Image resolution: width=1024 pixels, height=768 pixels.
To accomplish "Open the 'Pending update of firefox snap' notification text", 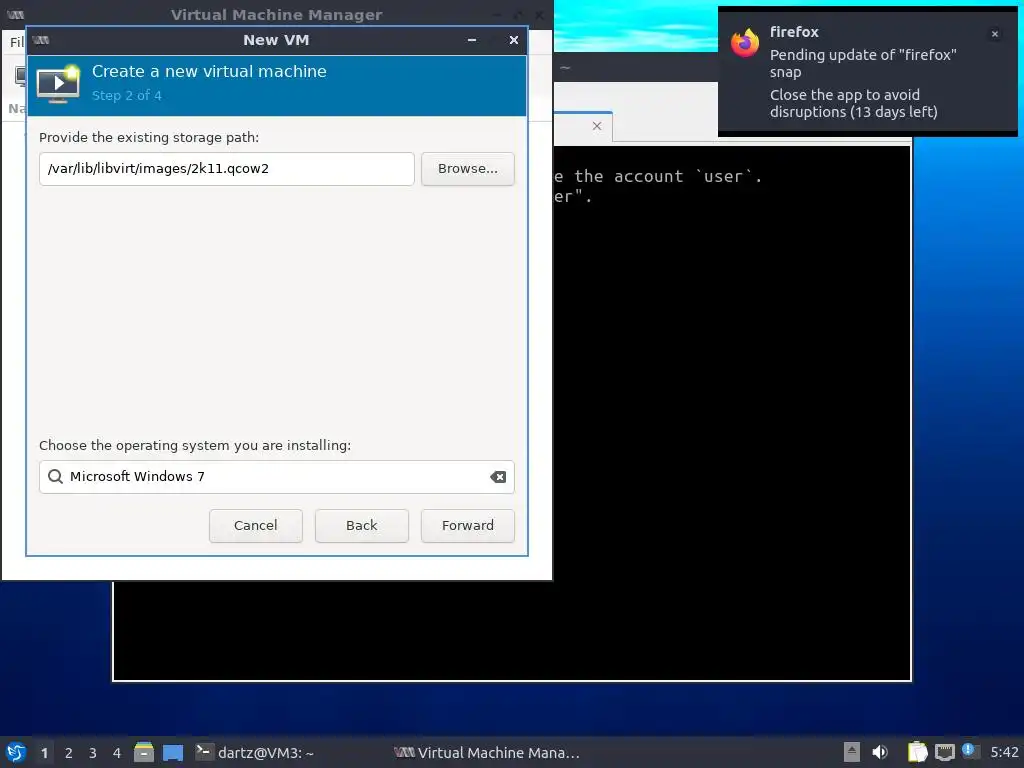I will (x=863, y=63).
